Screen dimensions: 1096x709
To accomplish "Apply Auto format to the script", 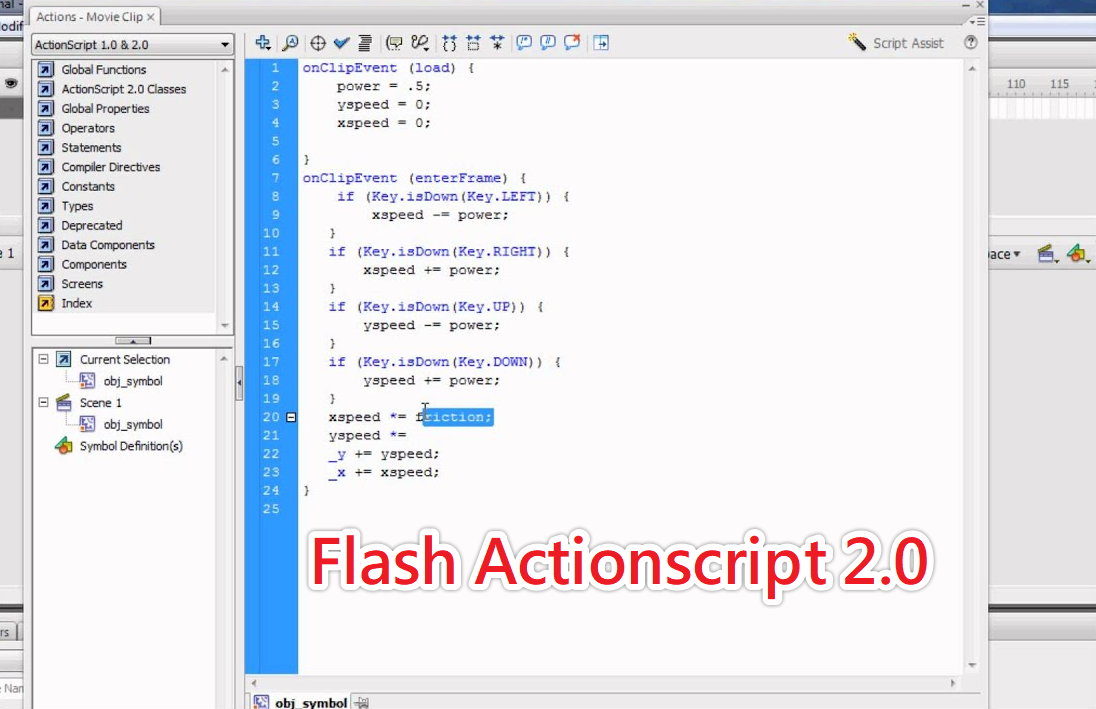I will [x=365, y=43].
